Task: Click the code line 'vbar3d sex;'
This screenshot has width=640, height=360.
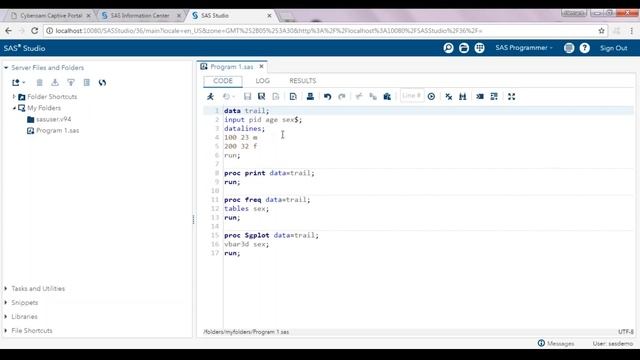Action: [247, 244]
